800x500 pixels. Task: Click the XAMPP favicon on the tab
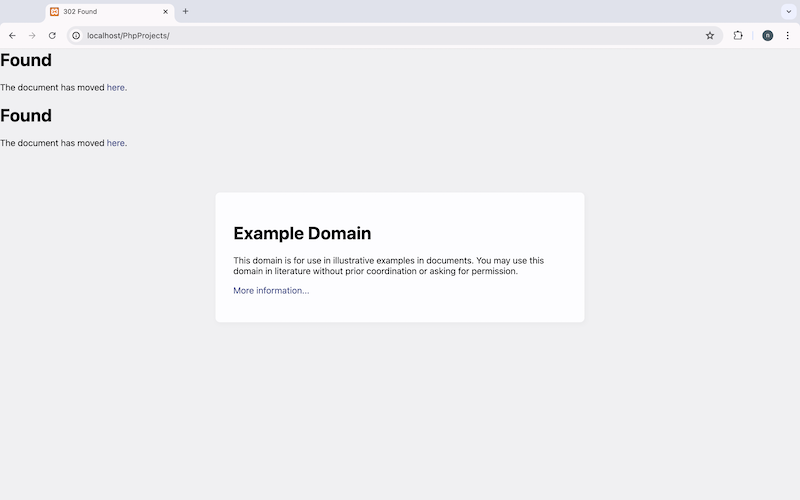click(55, 11)
